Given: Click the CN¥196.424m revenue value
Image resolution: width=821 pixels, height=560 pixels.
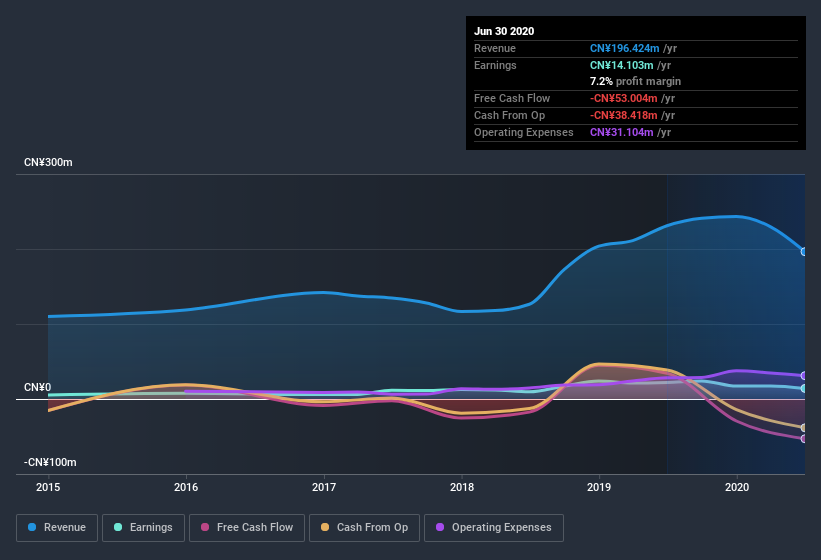Looking at the screenshot, I should coord(625,48).
